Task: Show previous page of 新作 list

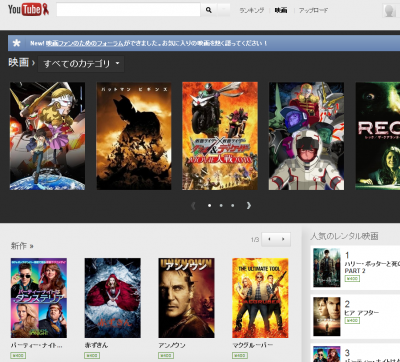Action: click(x=269, y=239)
